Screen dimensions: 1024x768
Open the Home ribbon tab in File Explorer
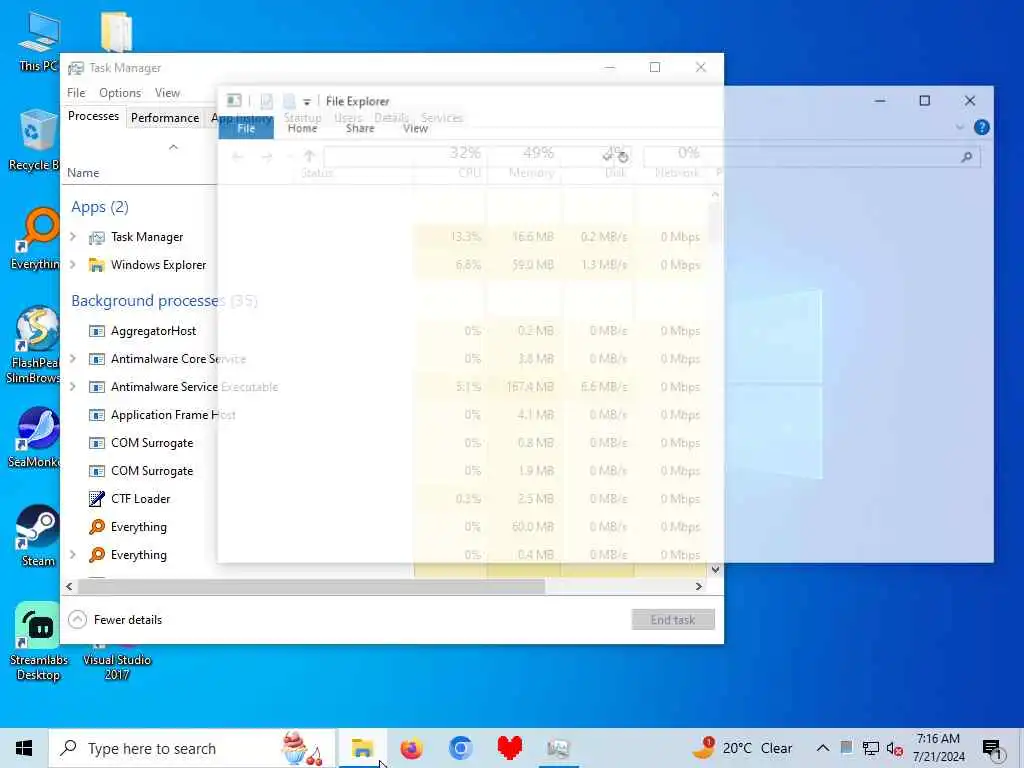302,128
